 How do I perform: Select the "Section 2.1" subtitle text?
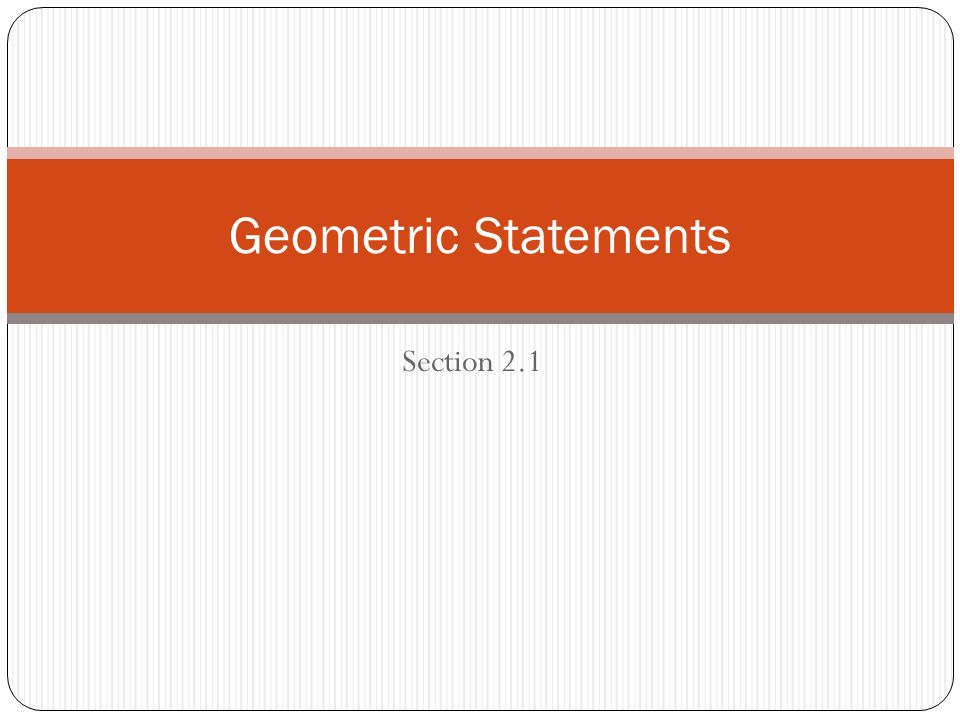tap(471, 362)
